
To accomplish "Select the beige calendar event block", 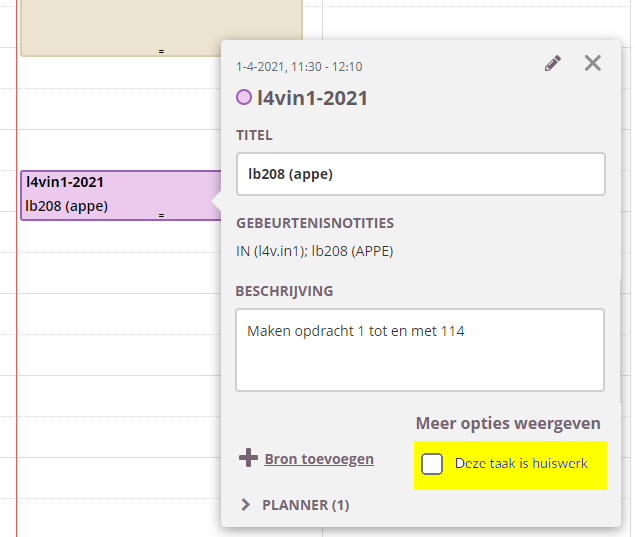I will 160,25.
